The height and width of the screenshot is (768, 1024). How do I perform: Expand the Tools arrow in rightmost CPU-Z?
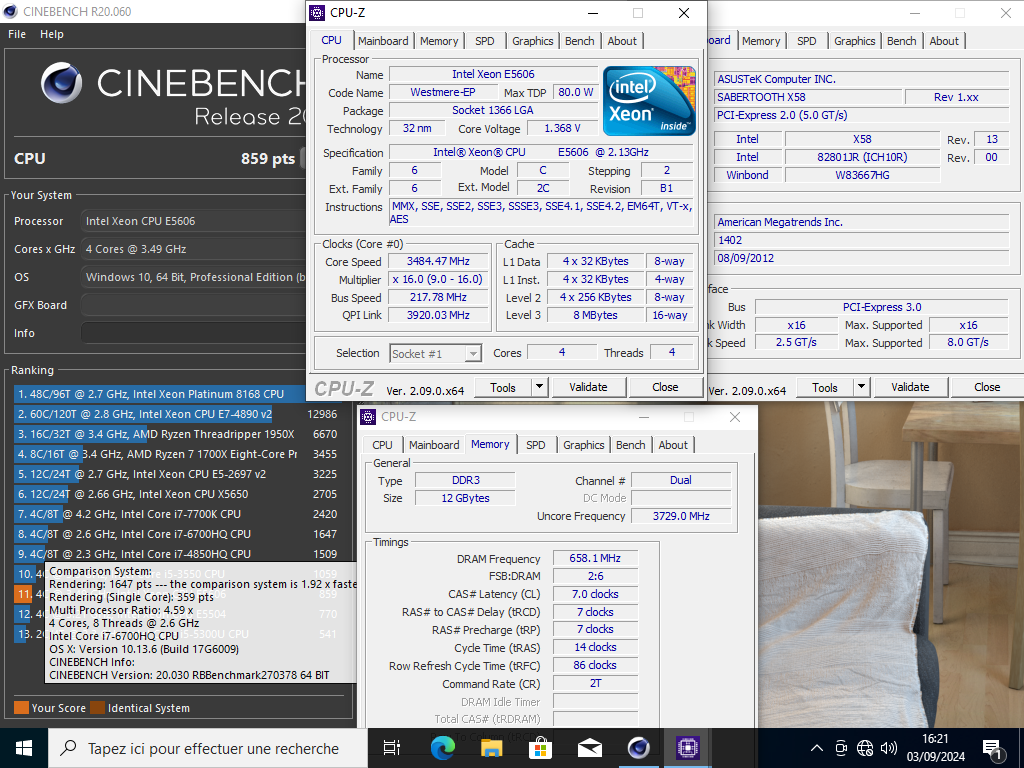coord(861,387)
